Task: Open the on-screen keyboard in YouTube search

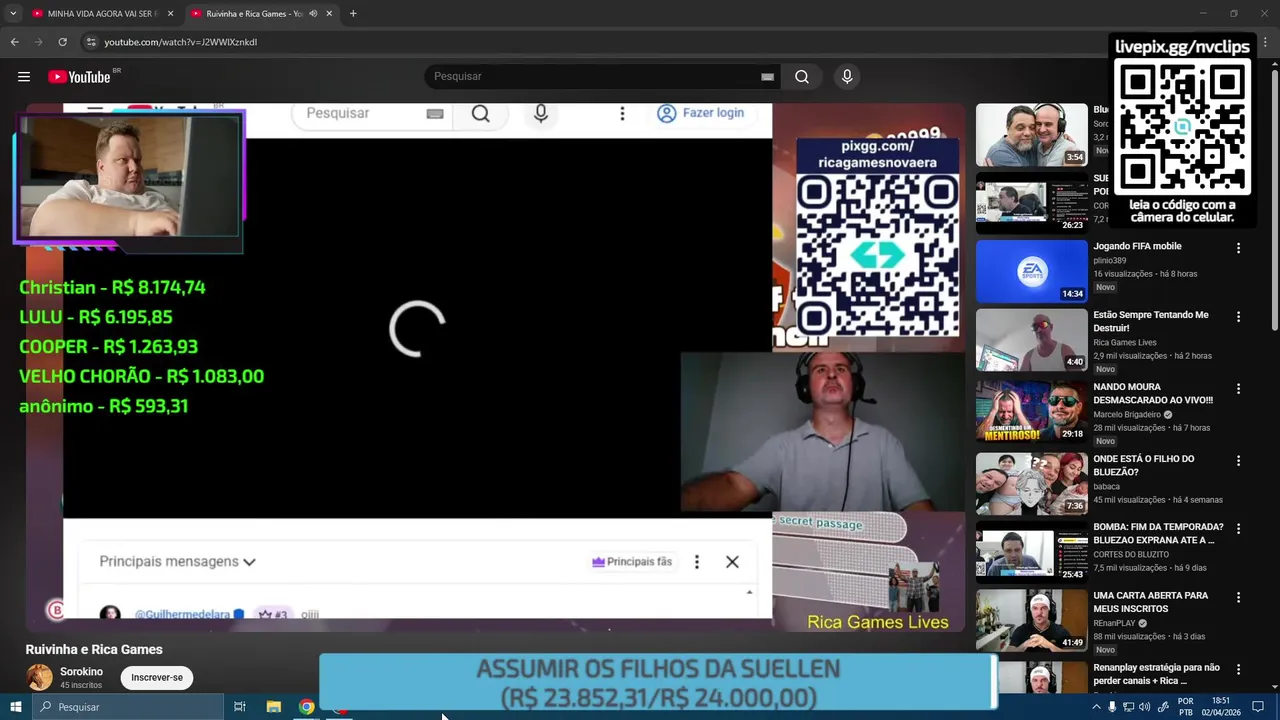Action: pos(767,77)
